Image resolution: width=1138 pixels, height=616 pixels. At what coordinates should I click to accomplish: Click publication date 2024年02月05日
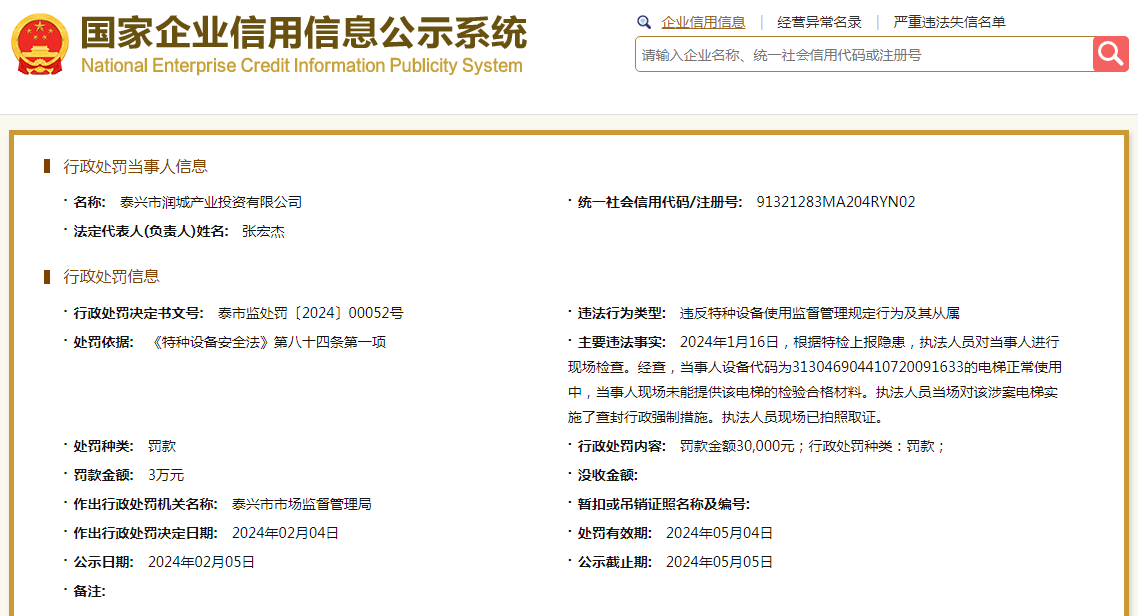click(x=201, y=562)
